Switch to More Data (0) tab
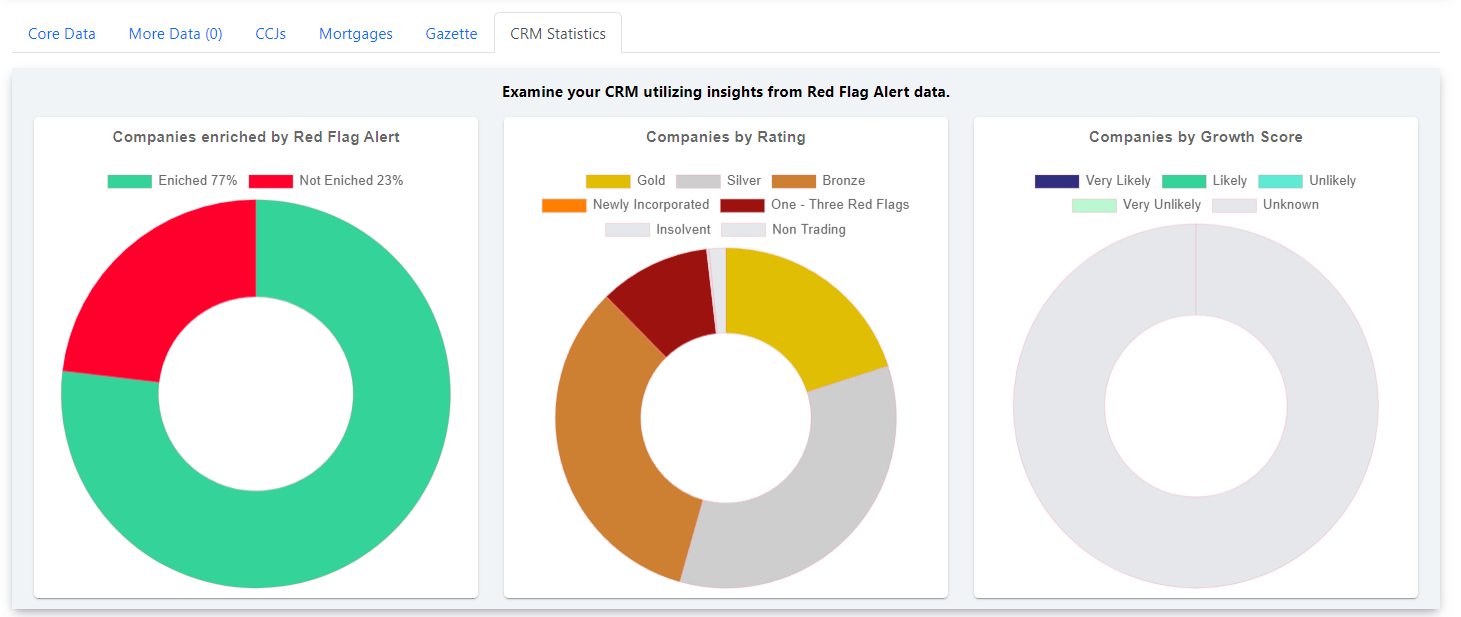The image size is (1461, 617). click(176, 33)
